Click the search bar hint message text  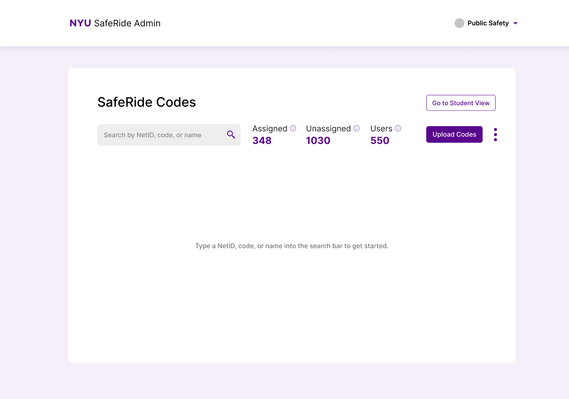292,246
